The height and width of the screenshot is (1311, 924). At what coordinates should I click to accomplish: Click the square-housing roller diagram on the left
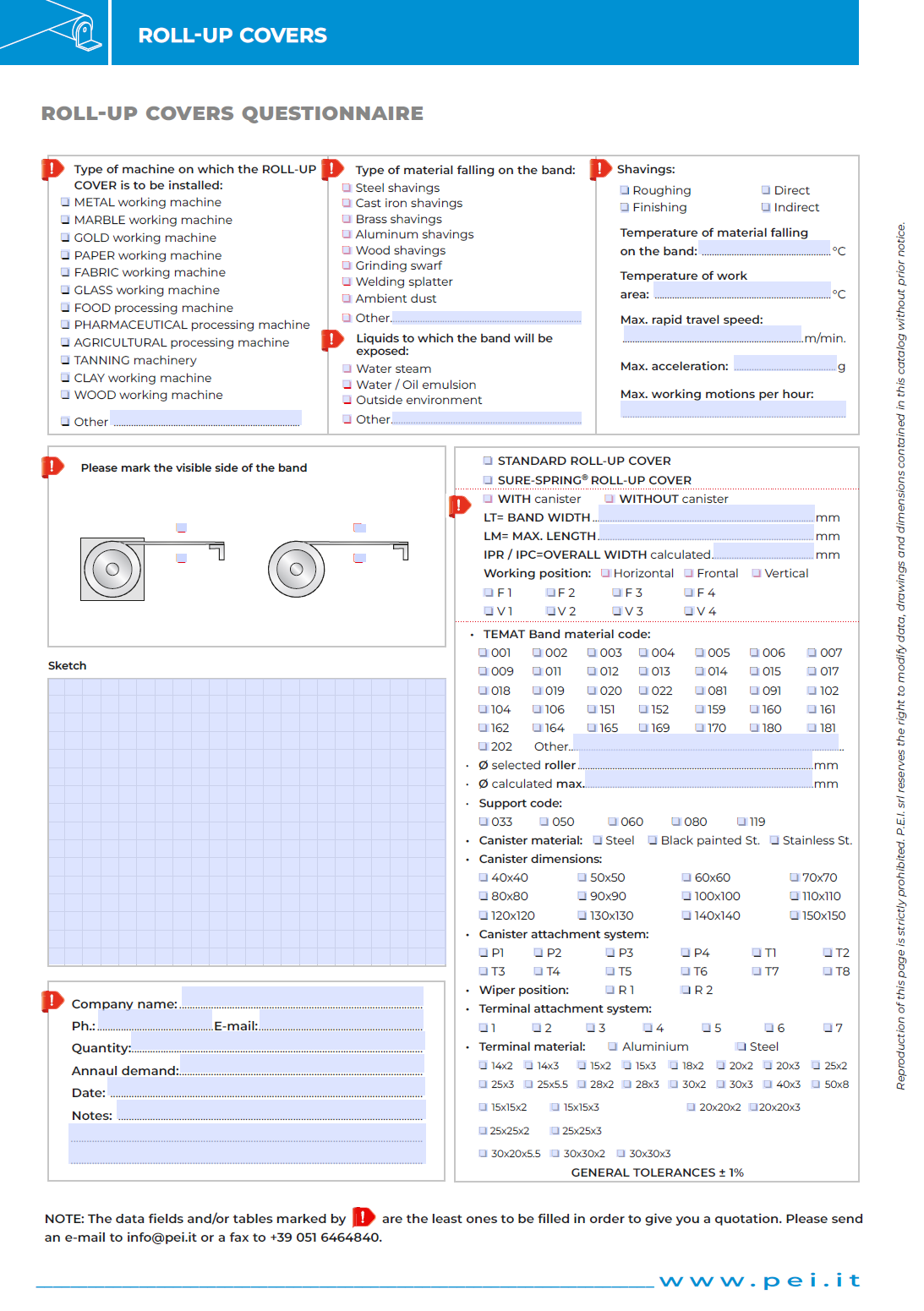coord(112,569)
